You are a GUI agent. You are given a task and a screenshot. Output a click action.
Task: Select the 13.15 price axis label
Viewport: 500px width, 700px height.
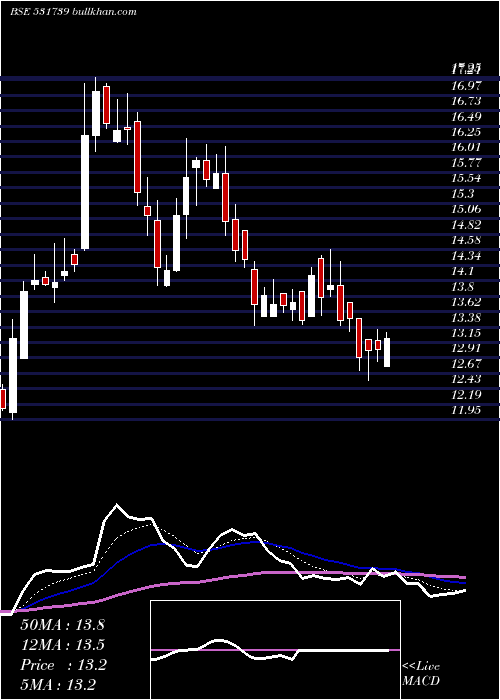tap(467, 333)
